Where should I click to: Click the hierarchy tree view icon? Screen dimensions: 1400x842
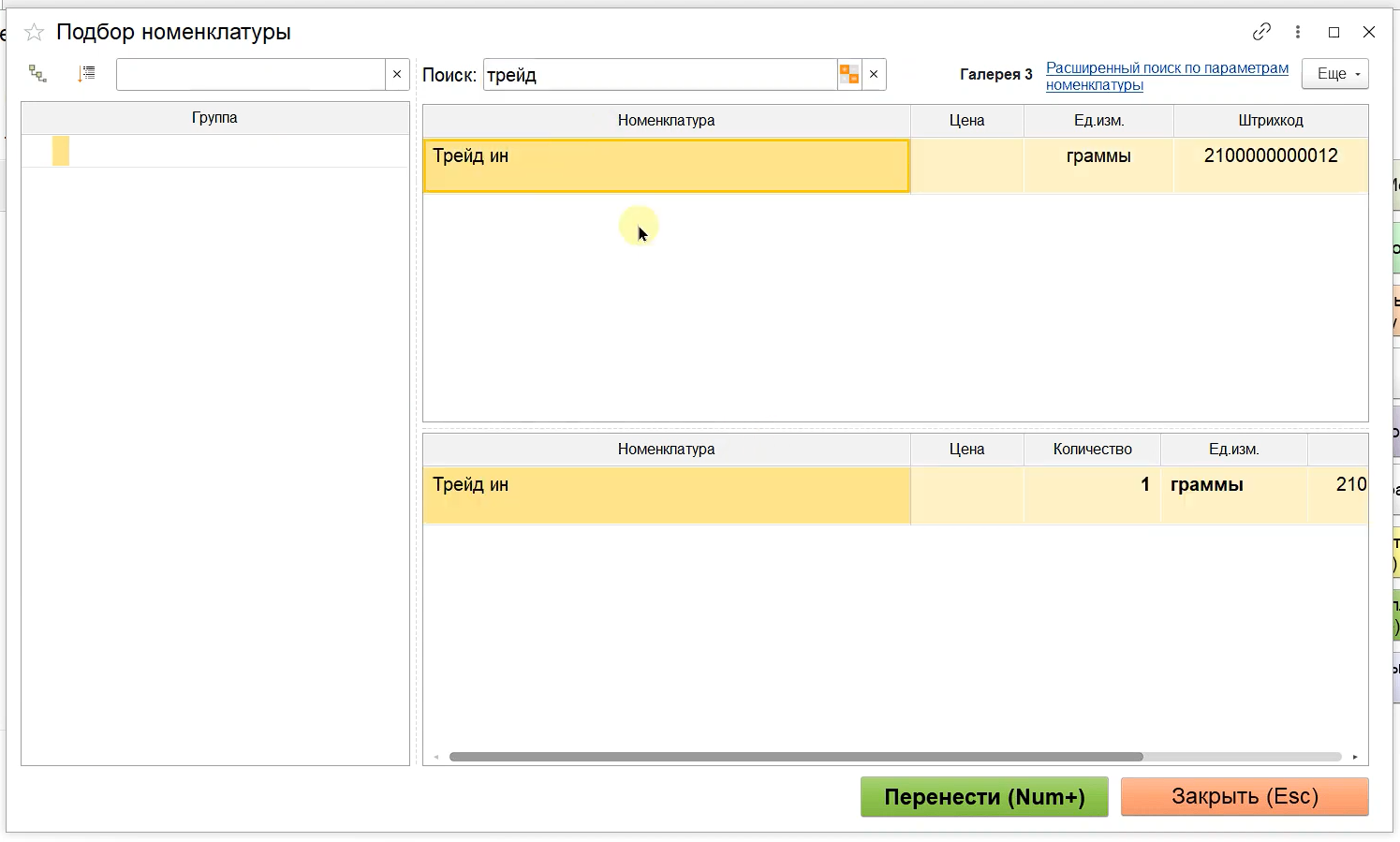37,74
